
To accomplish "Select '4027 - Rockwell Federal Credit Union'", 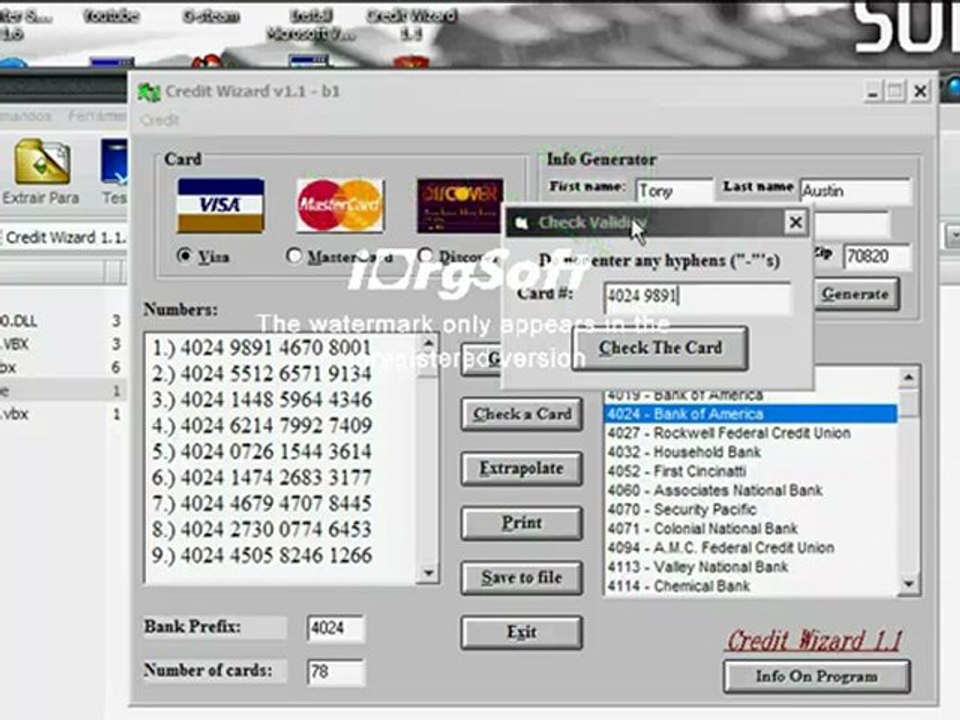I will (751, 433).
